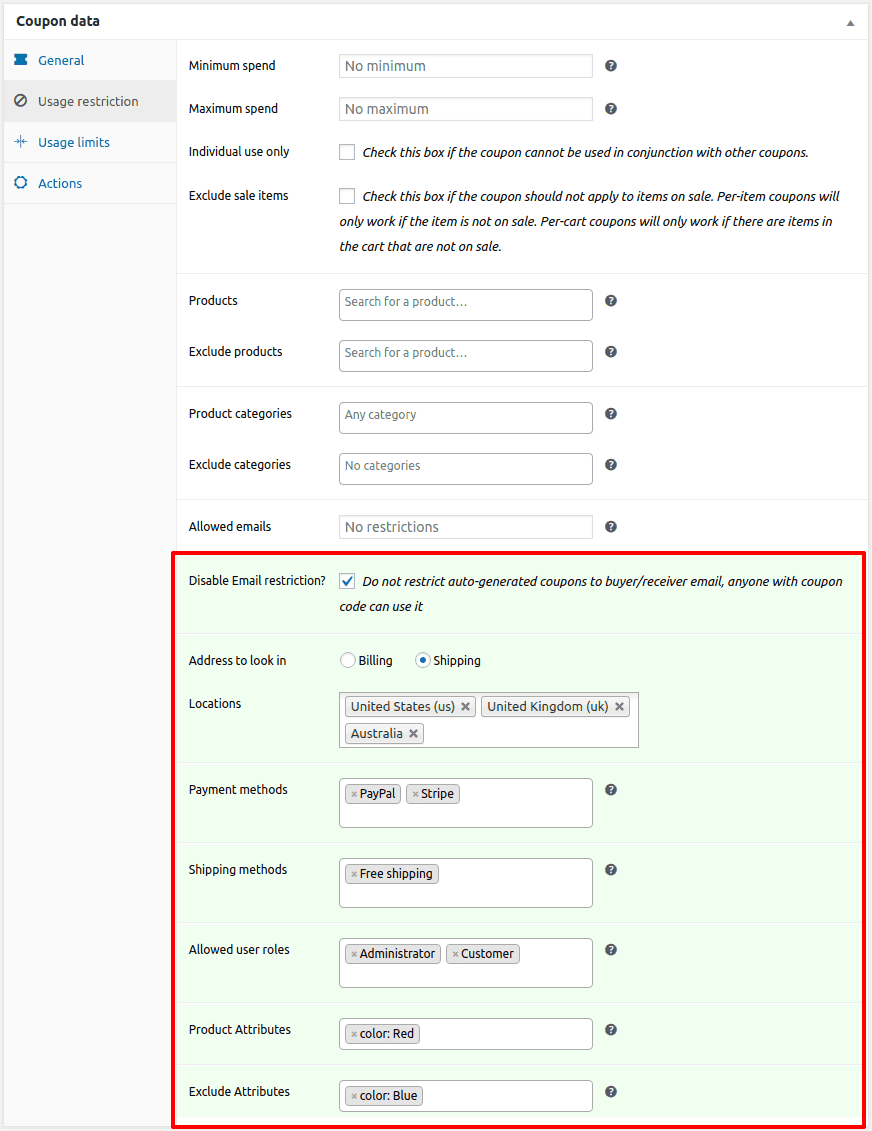872x1131 pixels.
Task: Enable Individual use only checkbox
Action: [x=347, y=152]
